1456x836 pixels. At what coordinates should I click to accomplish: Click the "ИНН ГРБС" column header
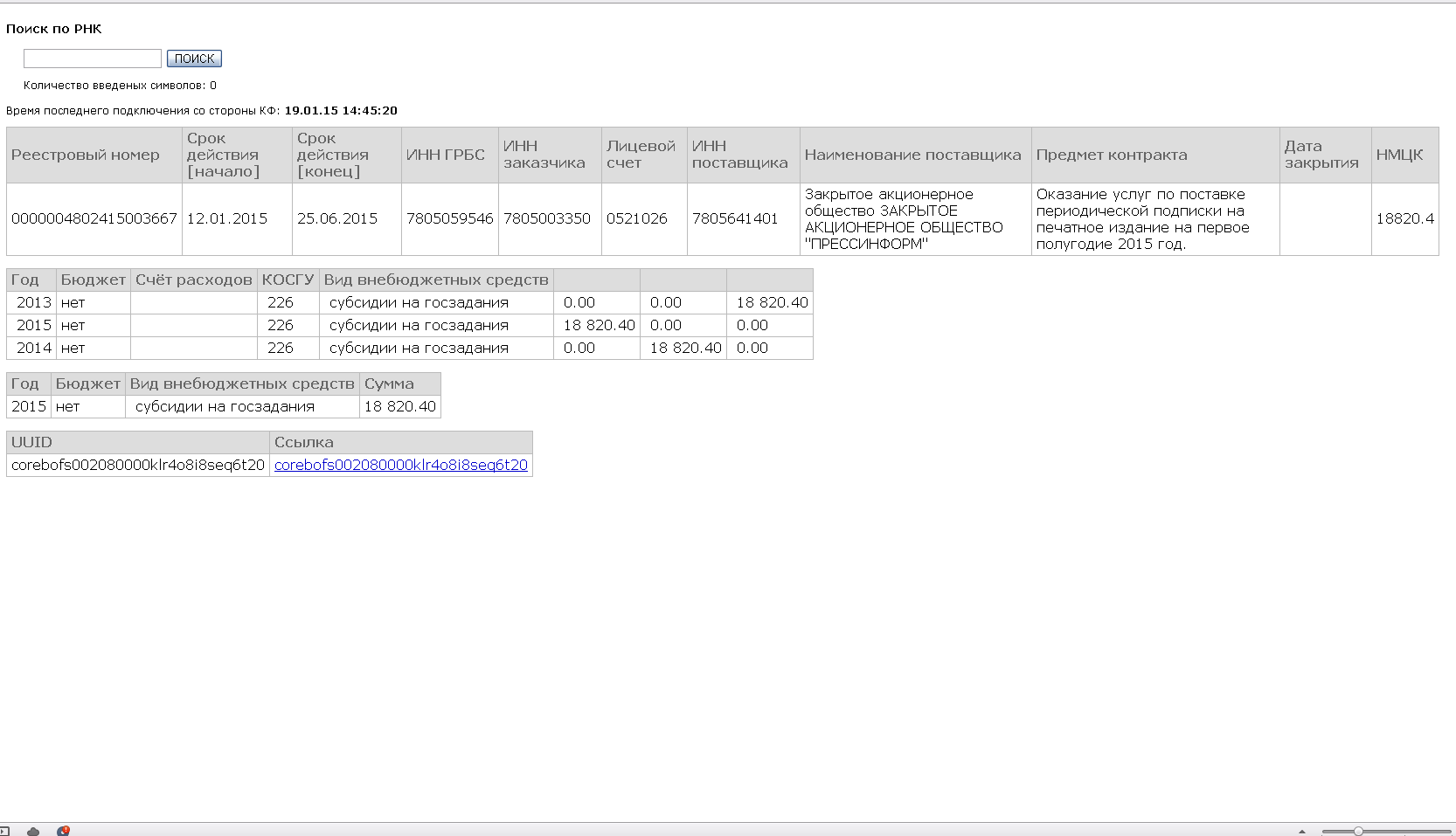click(450, 155)
